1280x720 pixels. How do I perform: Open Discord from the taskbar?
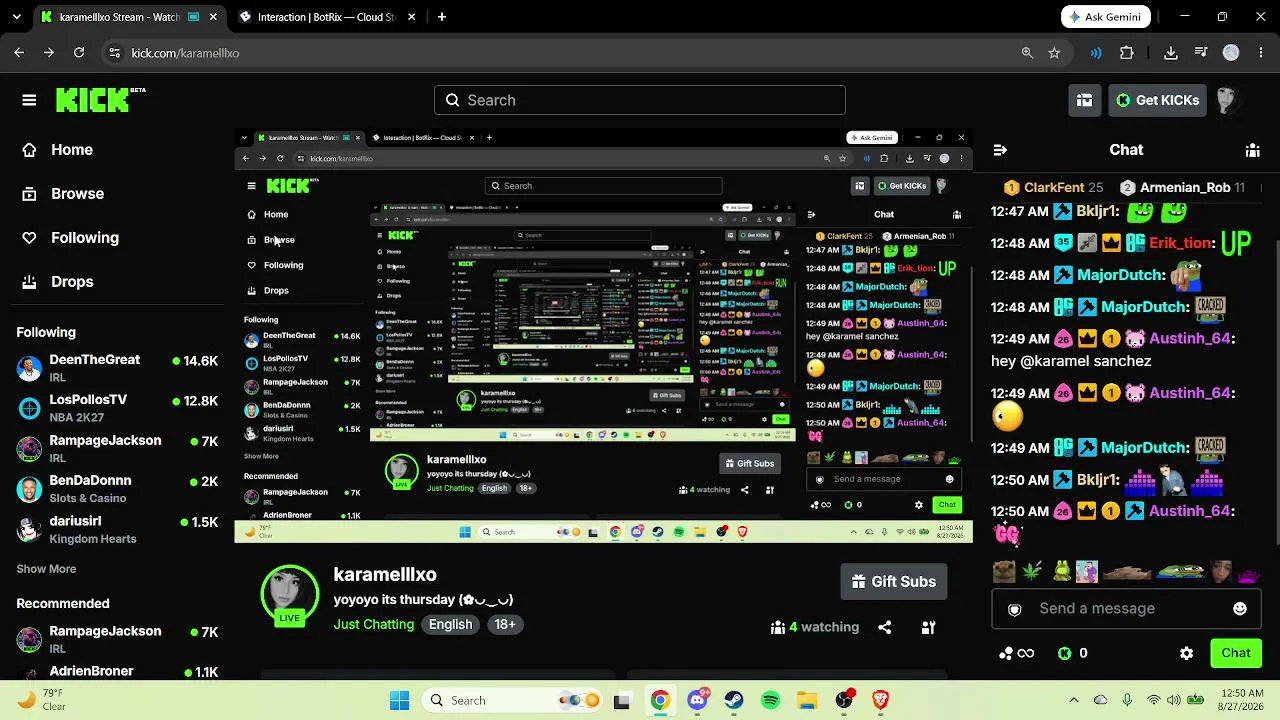[698, 700]
